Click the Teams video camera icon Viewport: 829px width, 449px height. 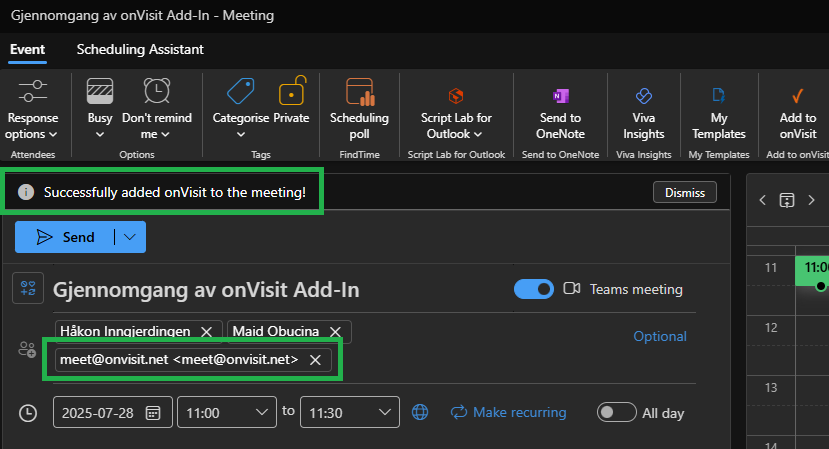point(572,288)
